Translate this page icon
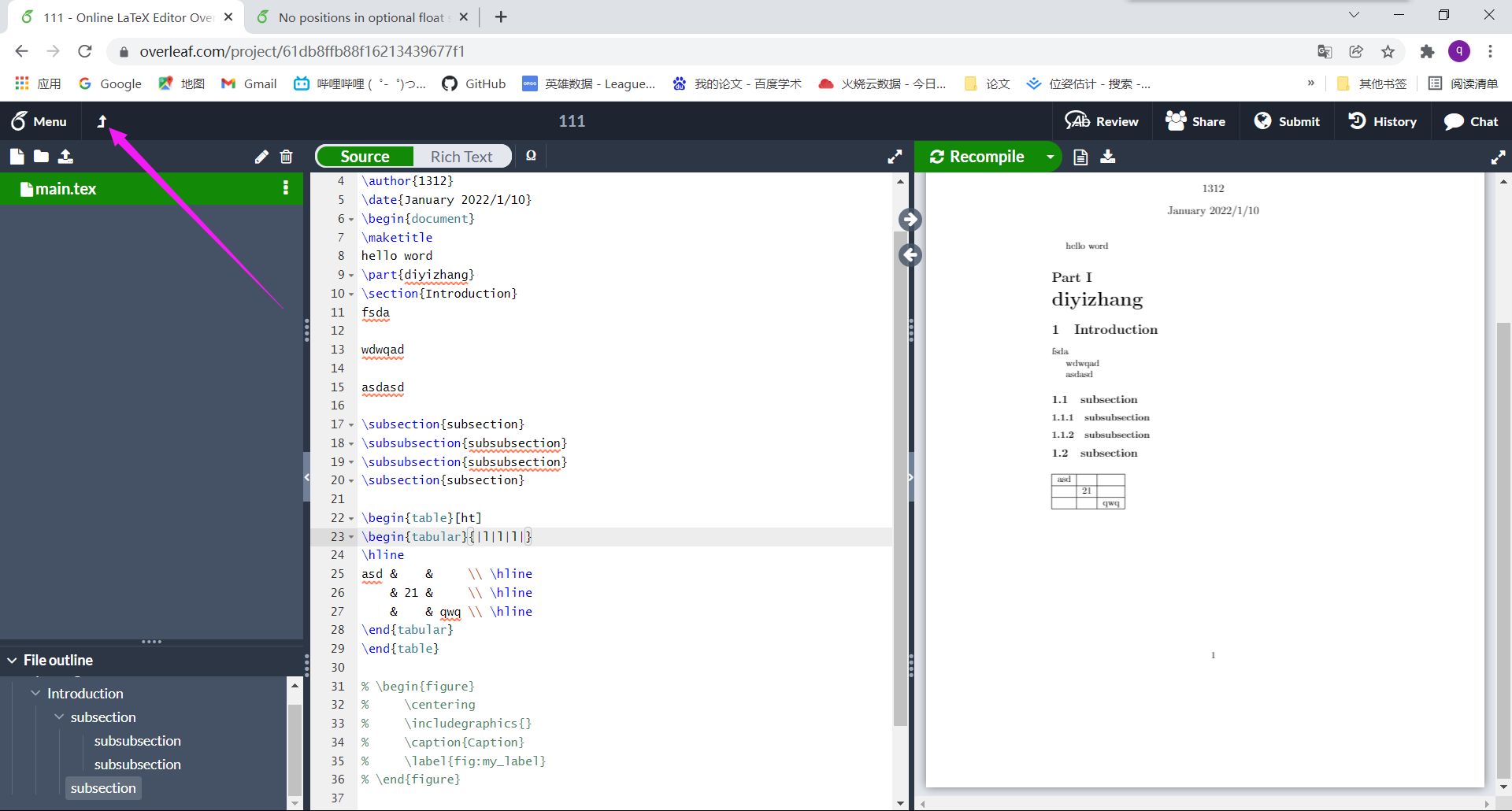The image size is (1512, 811). coord(1325,51)
